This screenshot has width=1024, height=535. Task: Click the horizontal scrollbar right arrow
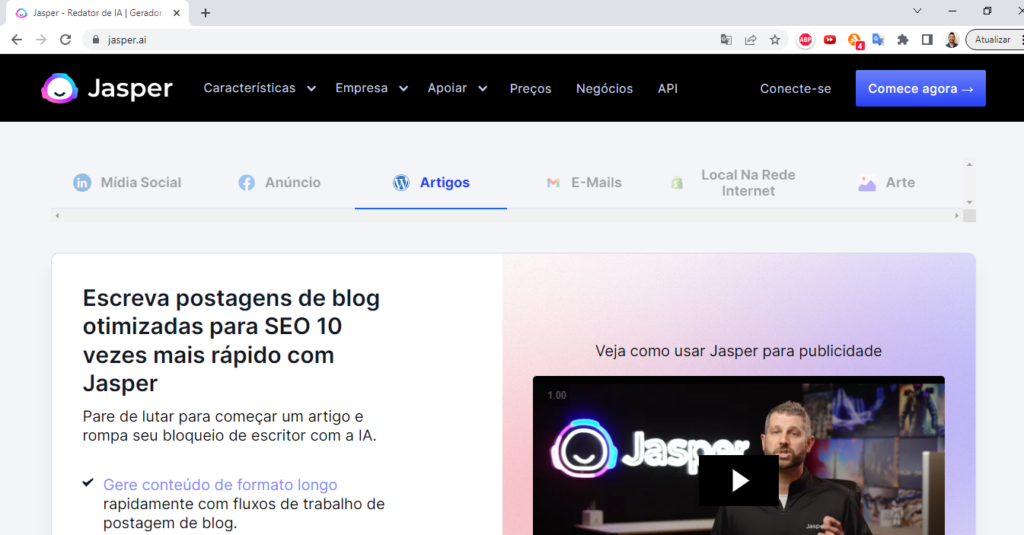[x=957, y=216]
